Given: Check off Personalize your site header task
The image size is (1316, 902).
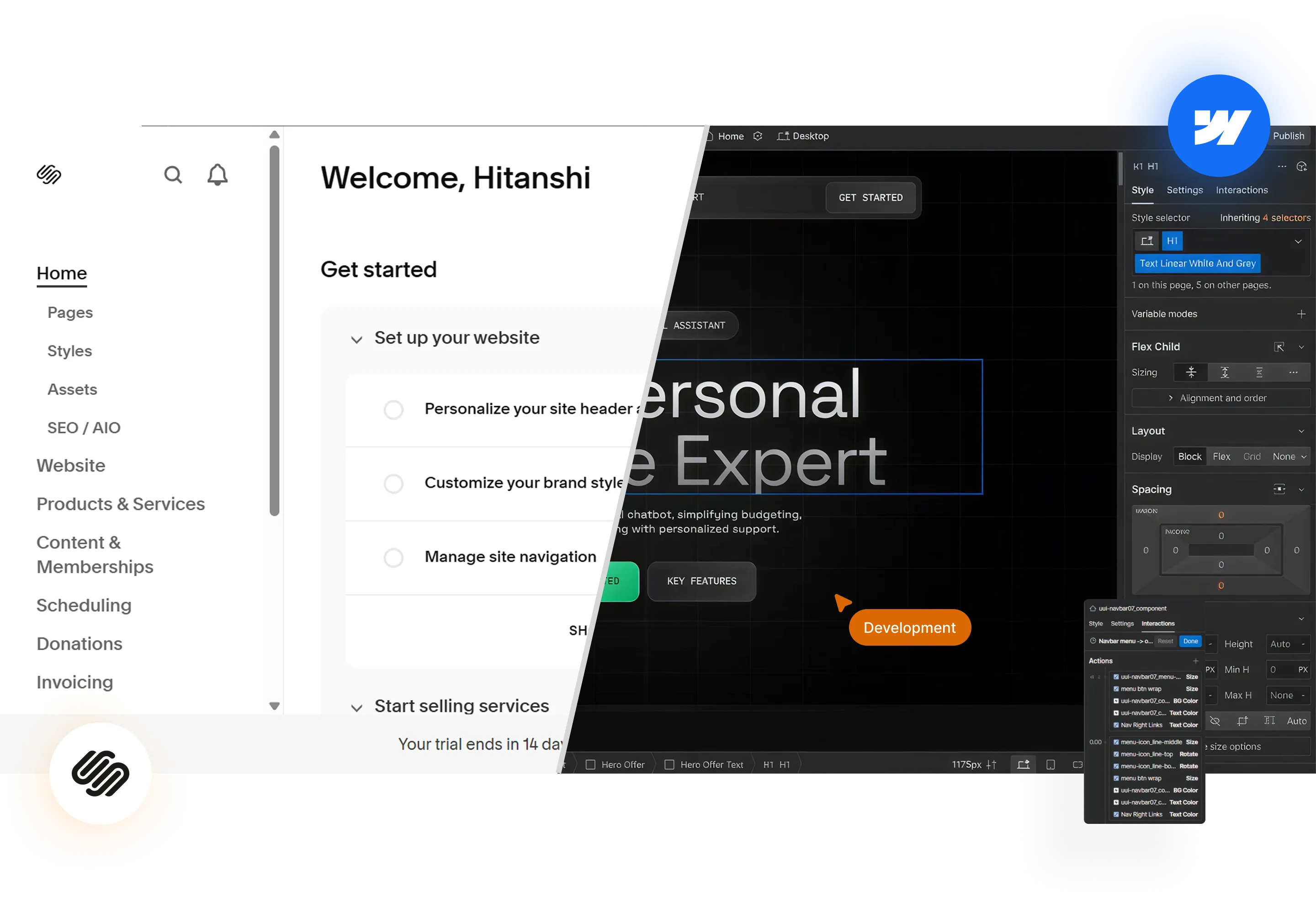Looking at the screenshot, I should coord(393,409).
